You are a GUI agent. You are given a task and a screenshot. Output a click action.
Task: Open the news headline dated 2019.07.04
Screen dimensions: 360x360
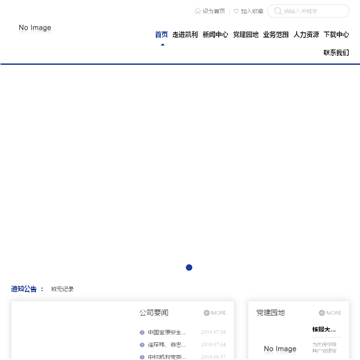167,345
